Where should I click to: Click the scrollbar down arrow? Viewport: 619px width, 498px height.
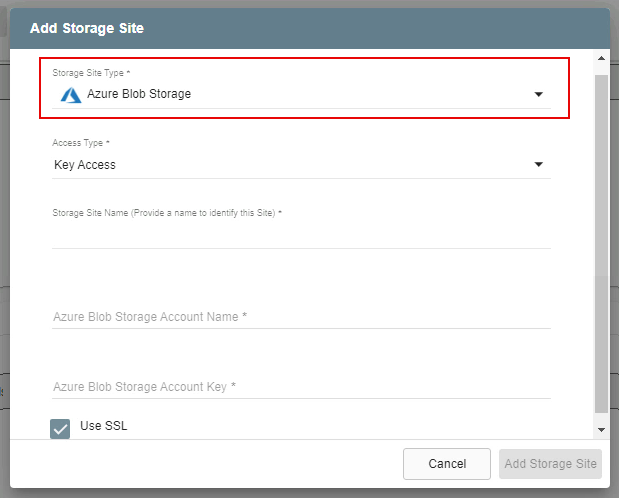tap(601, 430)
